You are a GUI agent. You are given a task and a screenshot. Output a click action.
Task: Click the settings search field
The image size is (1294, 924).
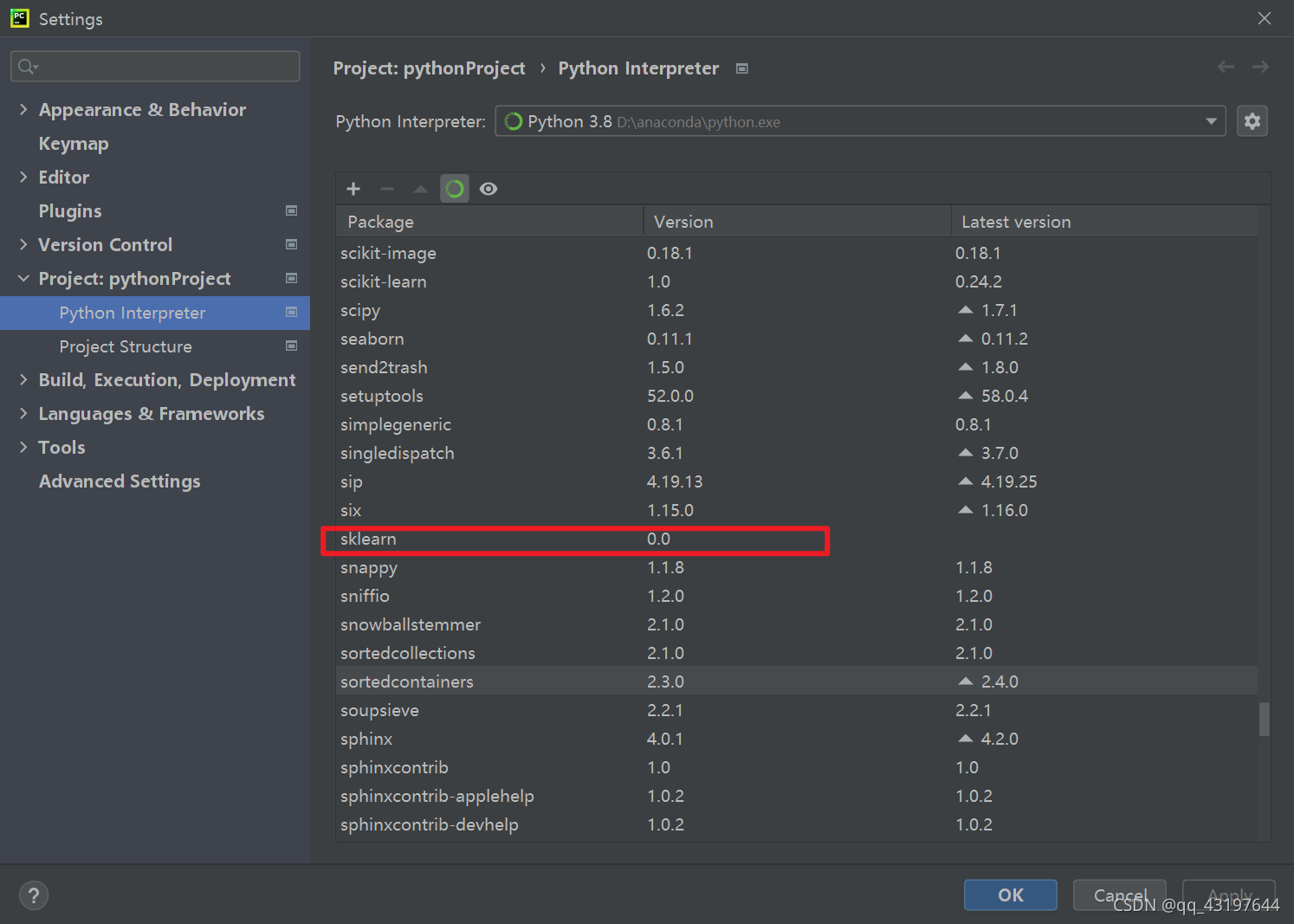(x=155, y=67)
